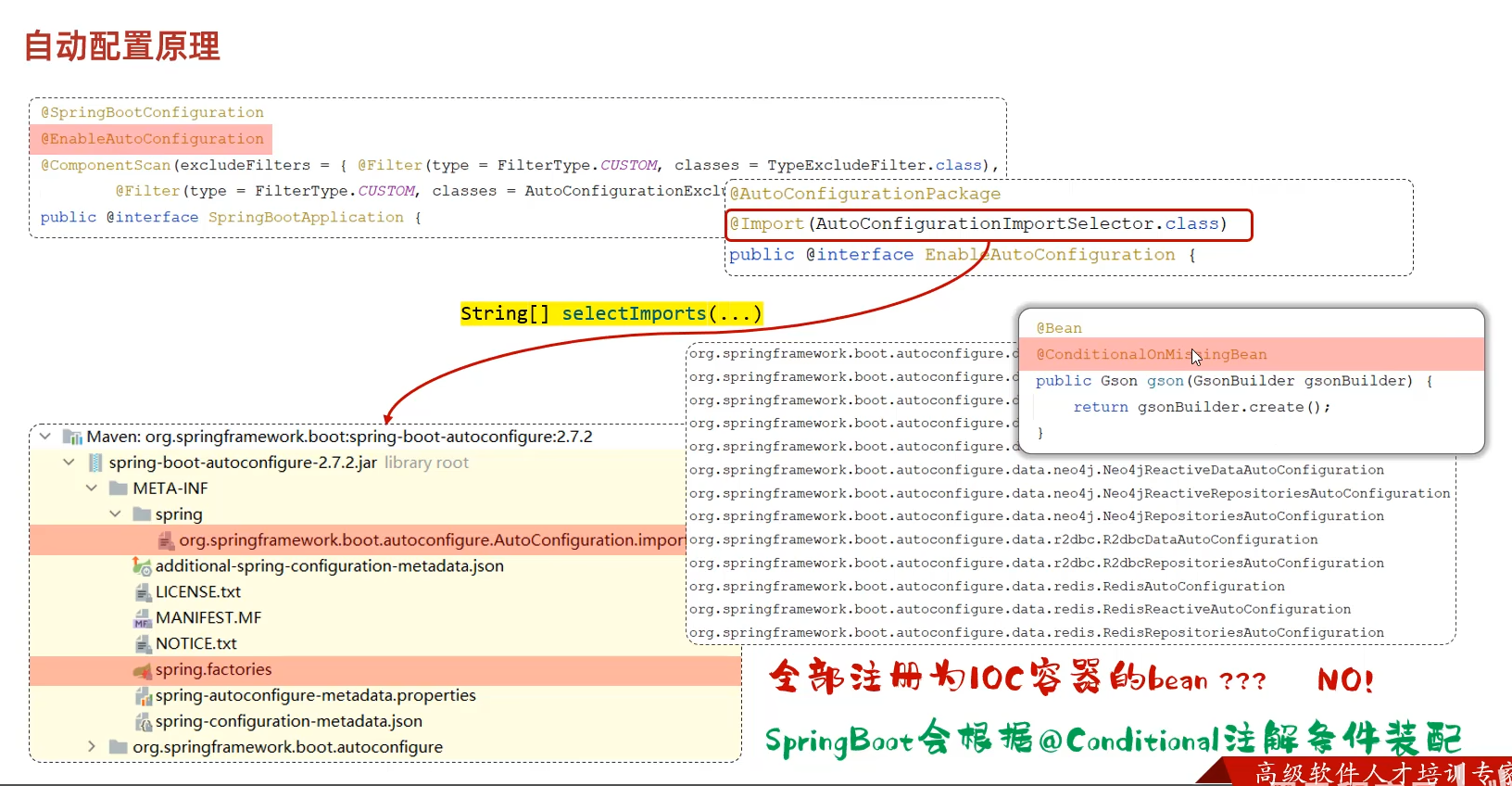
Task: Click the @ConditionalOnMissingBean annotation
Action: tap(1152, 355)
